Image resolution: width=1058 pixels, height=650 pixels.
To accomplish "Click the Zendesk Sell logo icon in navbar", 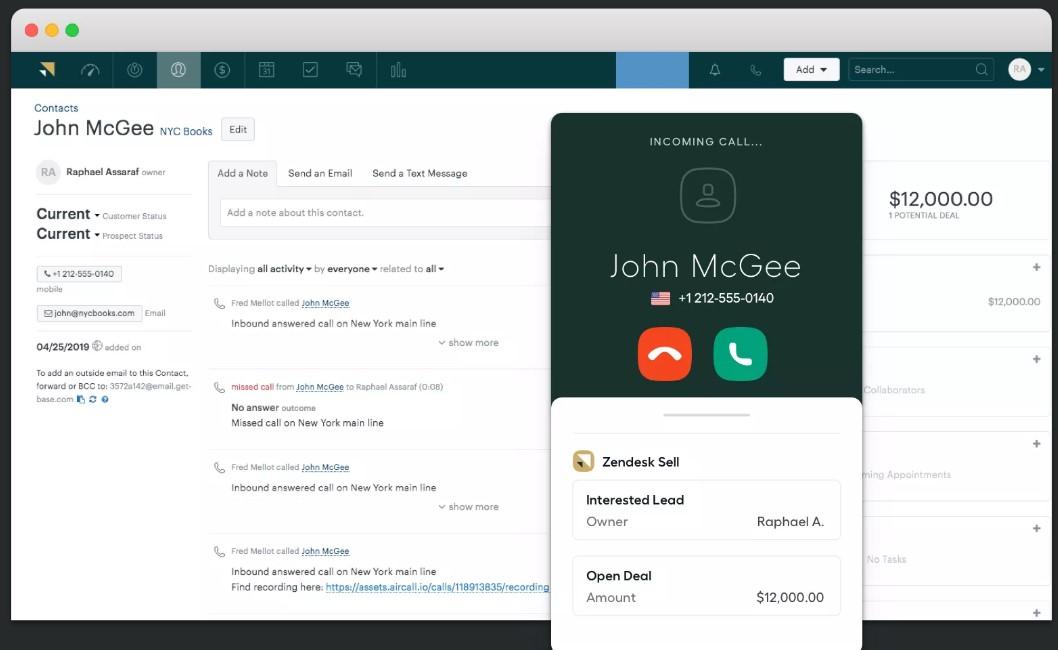I will click(47, 70).
